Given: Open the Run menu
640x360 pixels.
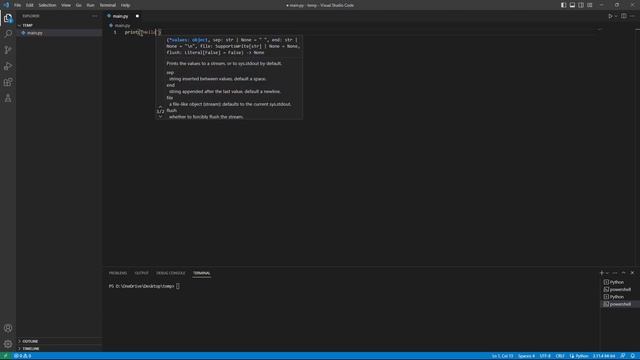Looking at the screenshot, I should tap(90, 5).
